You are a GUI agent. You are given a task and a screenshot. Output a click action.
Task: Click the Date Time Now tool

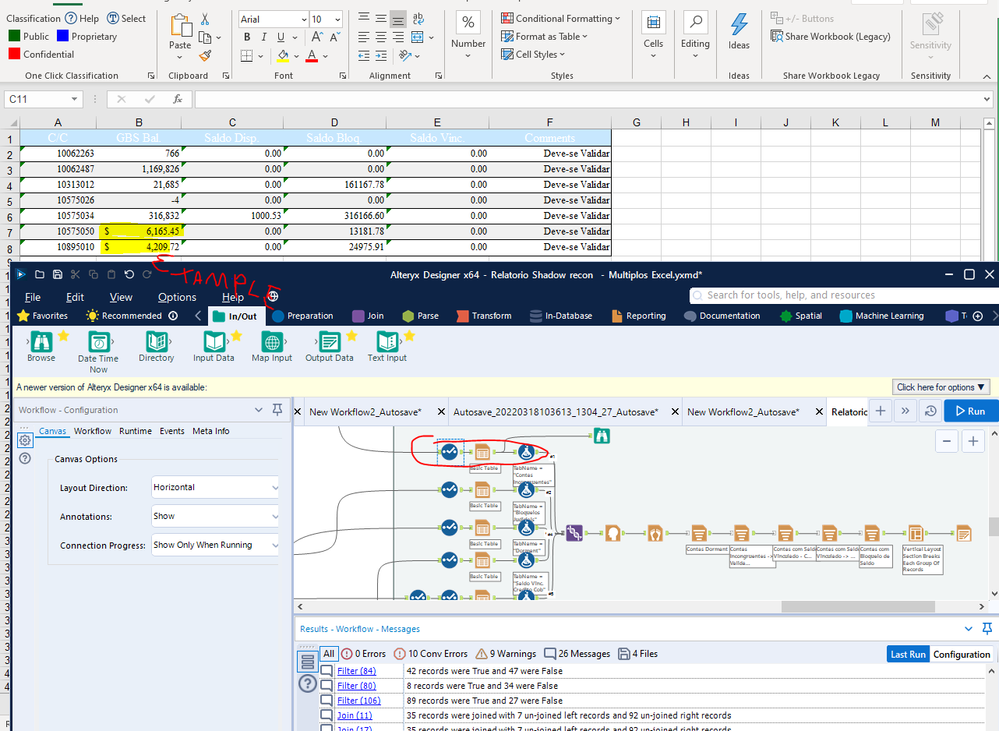(x=98, y=342)
